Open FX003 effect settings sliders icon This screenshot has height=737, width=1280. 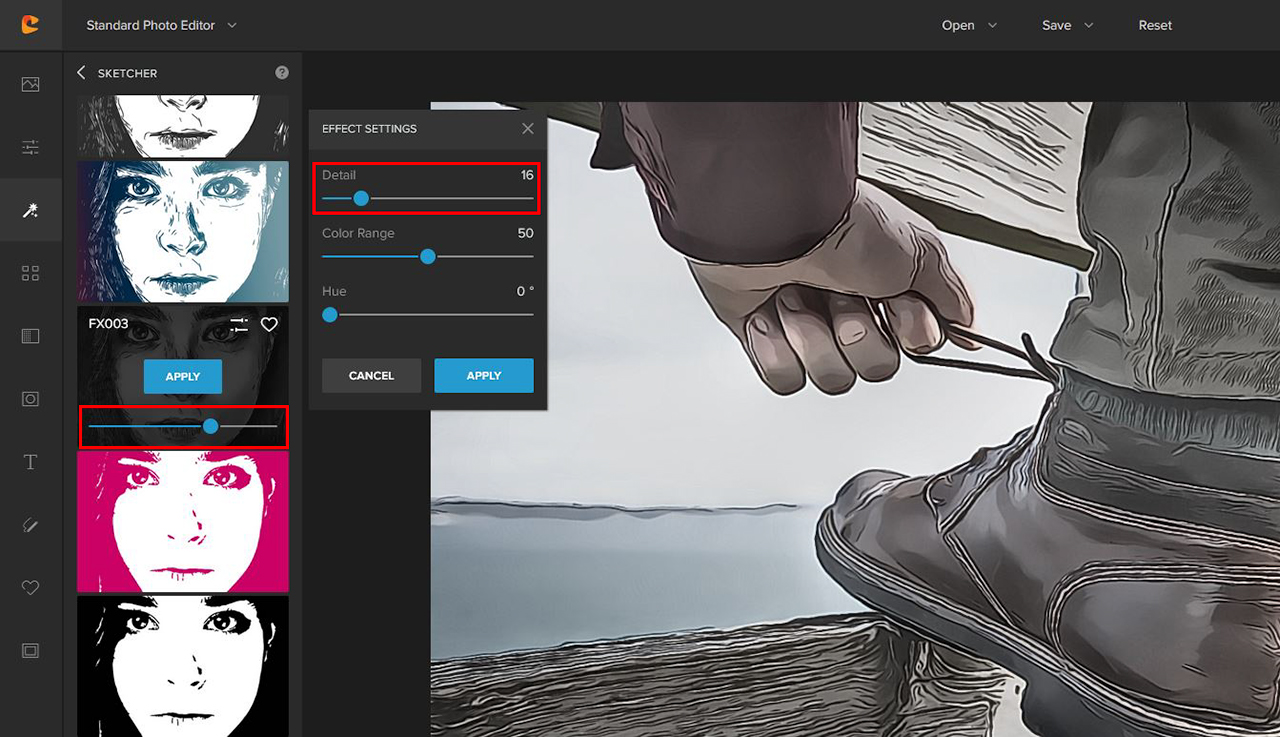[x=239, y=325]
